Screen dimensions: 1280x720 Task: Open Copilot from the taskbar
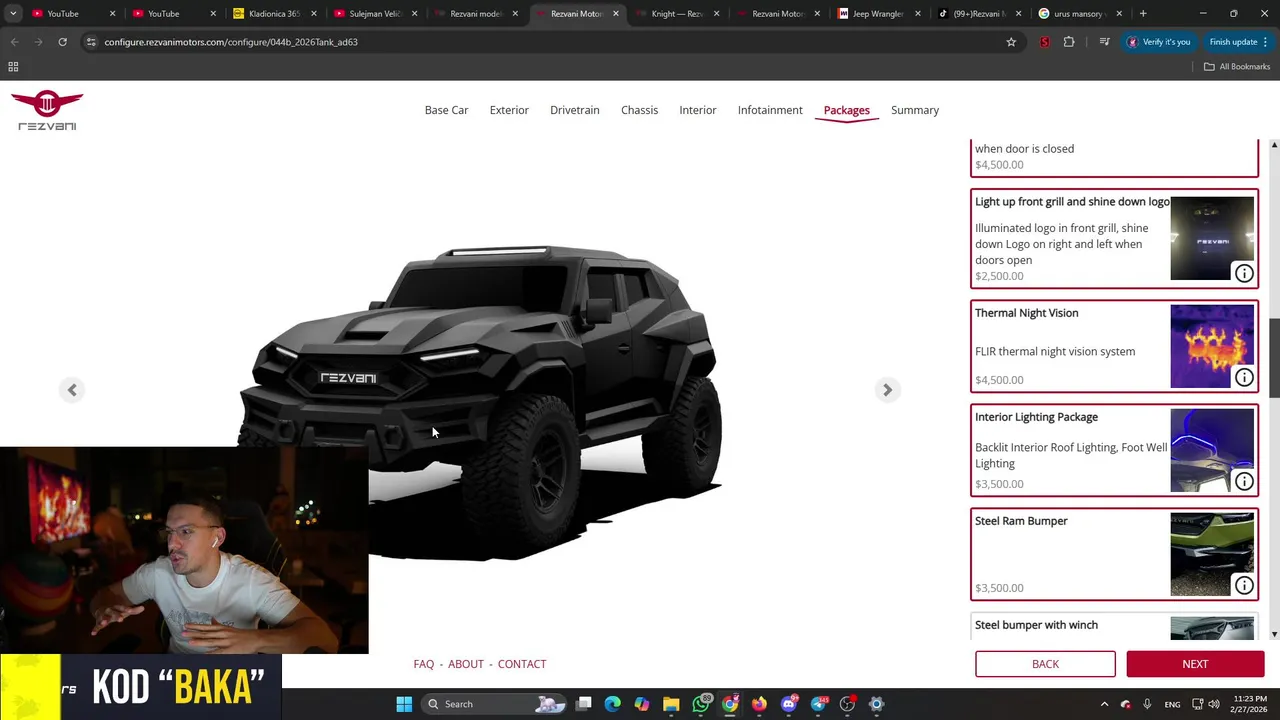[642, 704]
